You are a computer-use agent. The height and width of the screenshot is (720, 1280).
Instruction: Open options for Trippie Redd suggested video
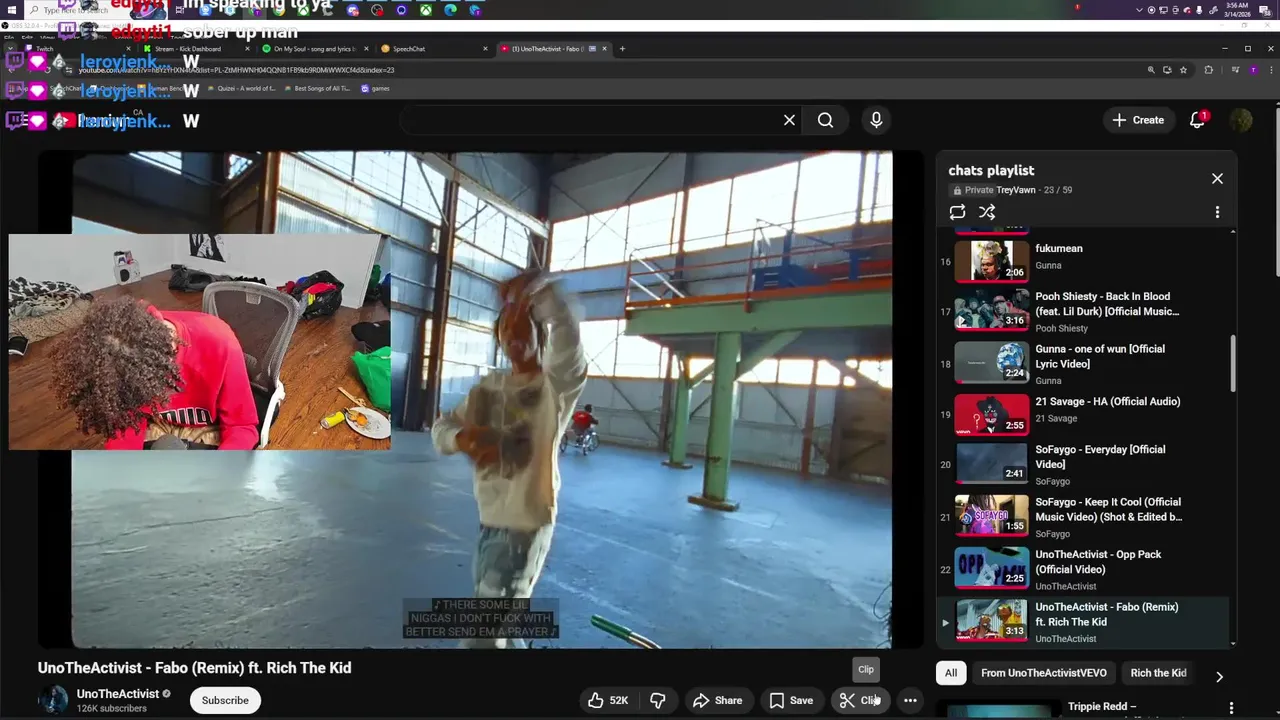click(1231, 707)
